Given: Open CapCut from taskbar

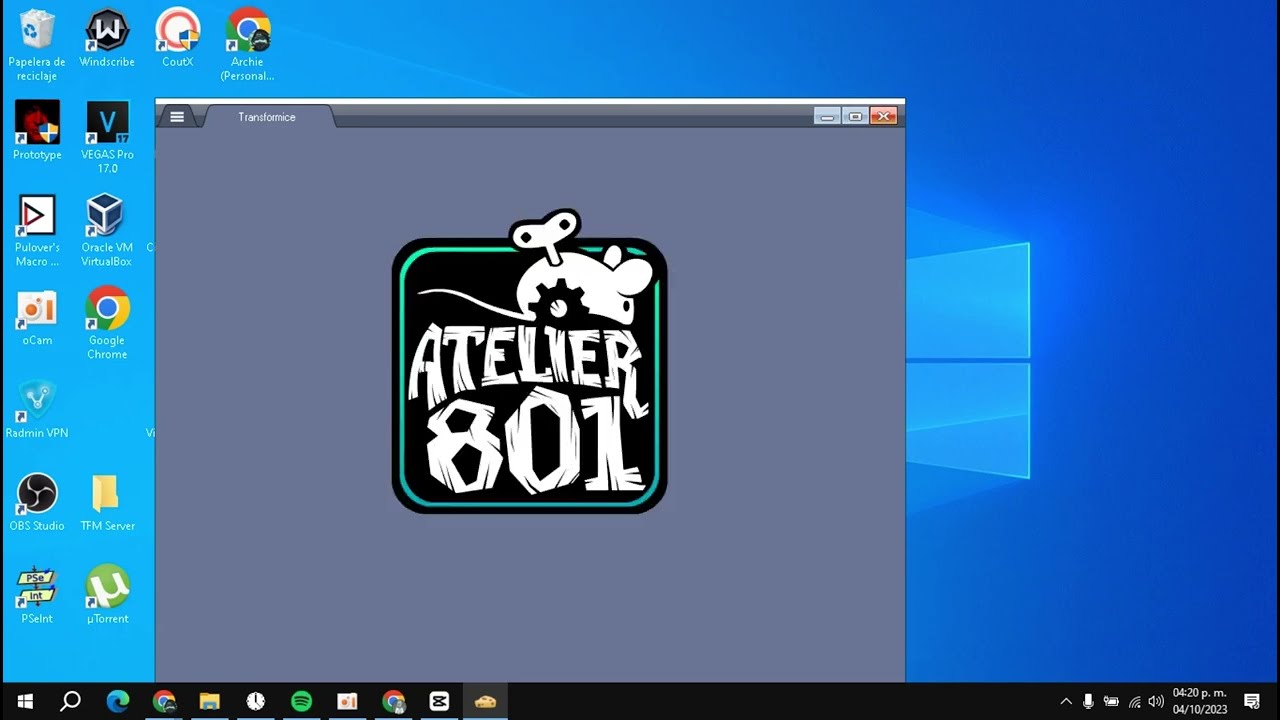Looking at the screenshot, I should click(439, 701).
